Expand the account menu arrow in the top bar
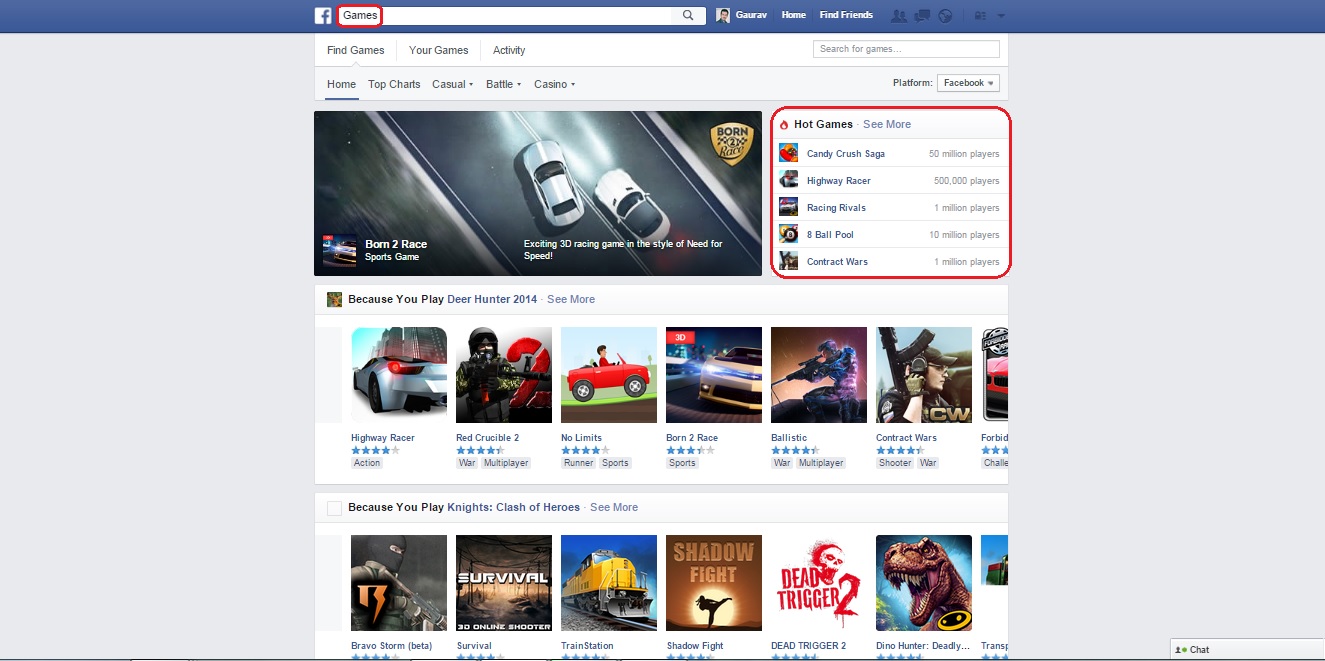This screenshot has width=1325, height=661. pos(1001,16)
